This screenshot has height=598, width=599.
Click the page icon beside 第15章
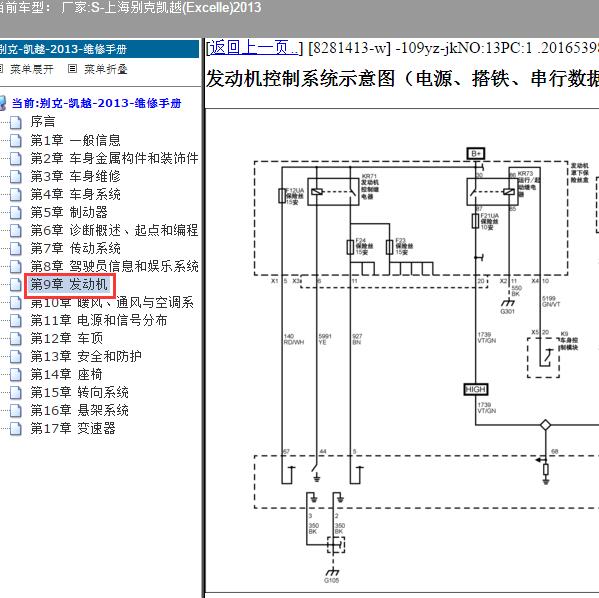16,392
